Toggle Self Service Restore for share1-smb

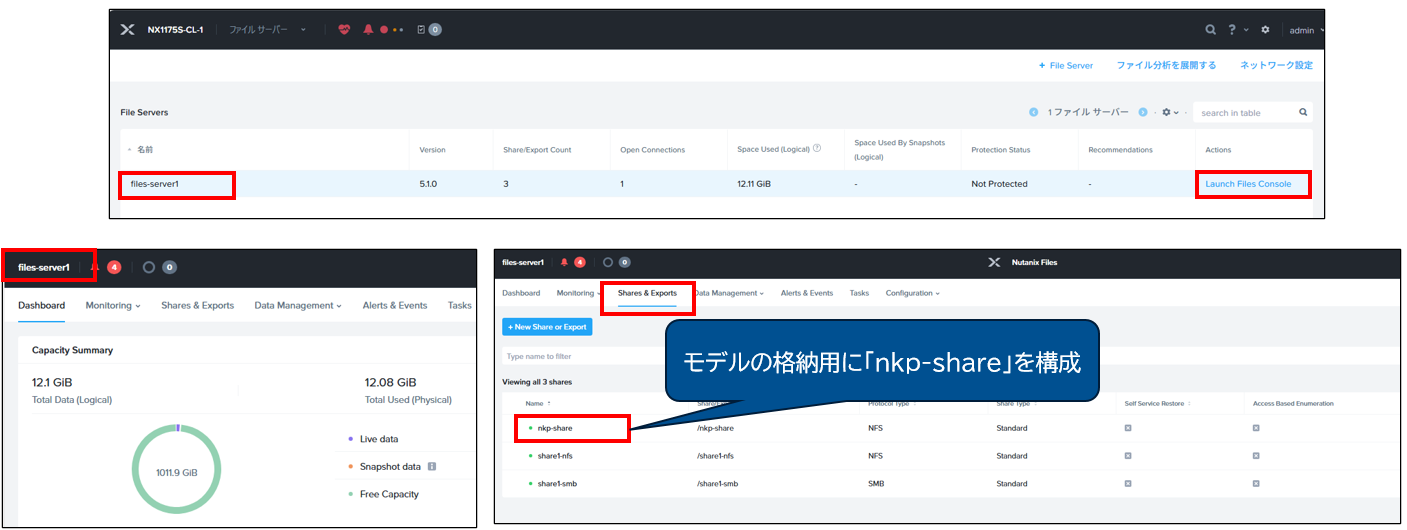point(1128,484)
